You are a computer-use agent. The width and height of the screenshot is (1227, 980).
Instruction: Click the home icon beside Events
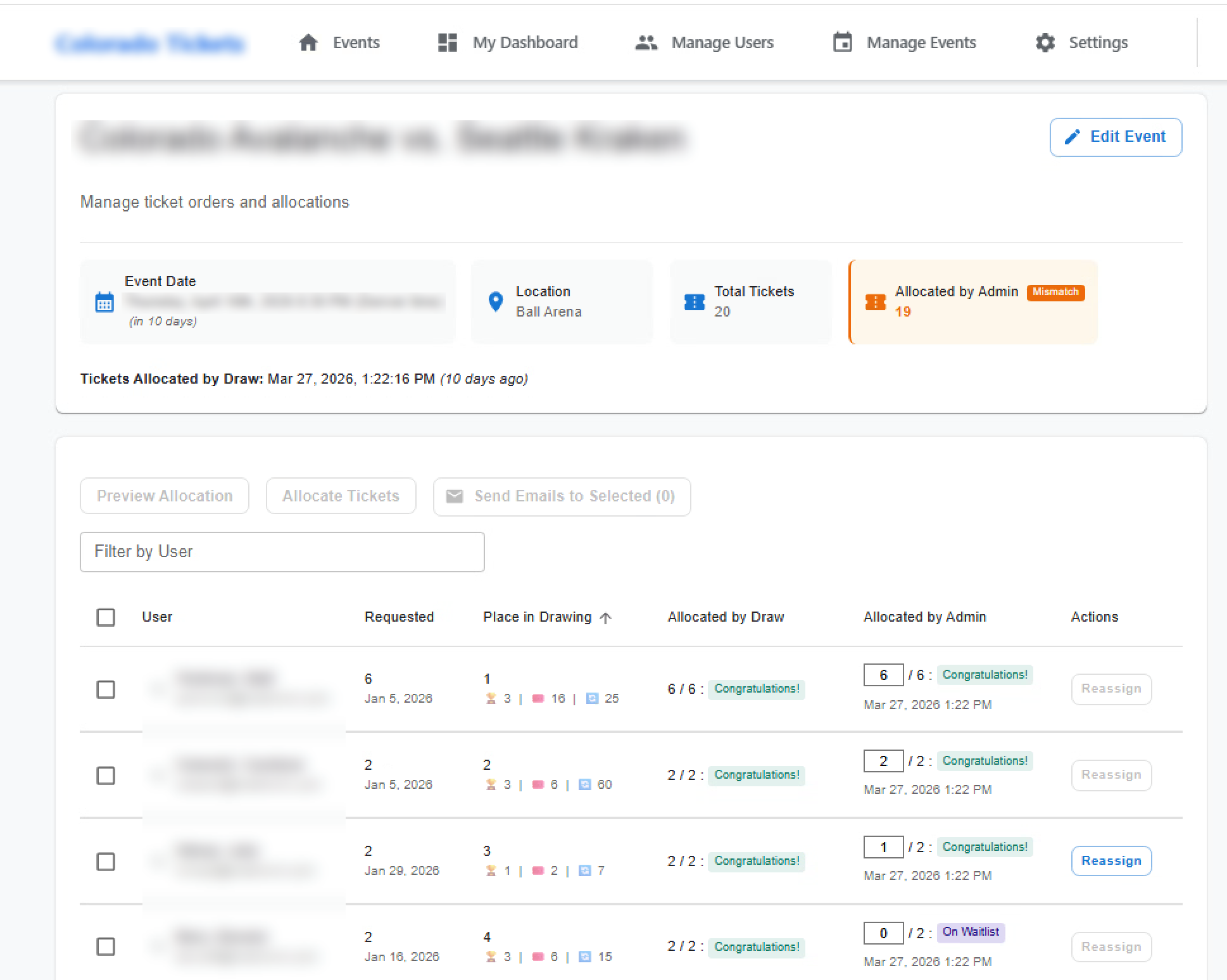(308, 42)
